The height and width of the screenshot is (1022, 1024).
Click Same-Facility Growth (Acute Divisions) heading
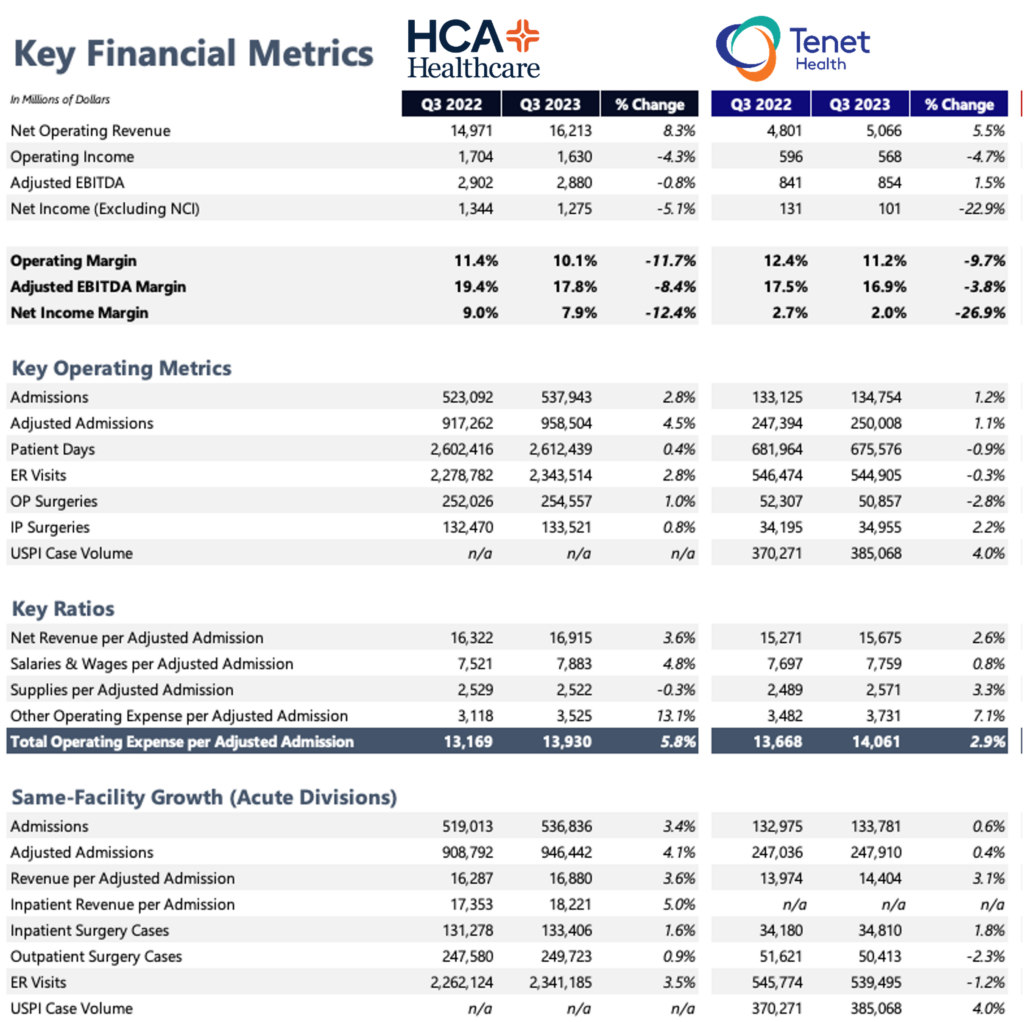pyautogui.click(x=204, y=797)
